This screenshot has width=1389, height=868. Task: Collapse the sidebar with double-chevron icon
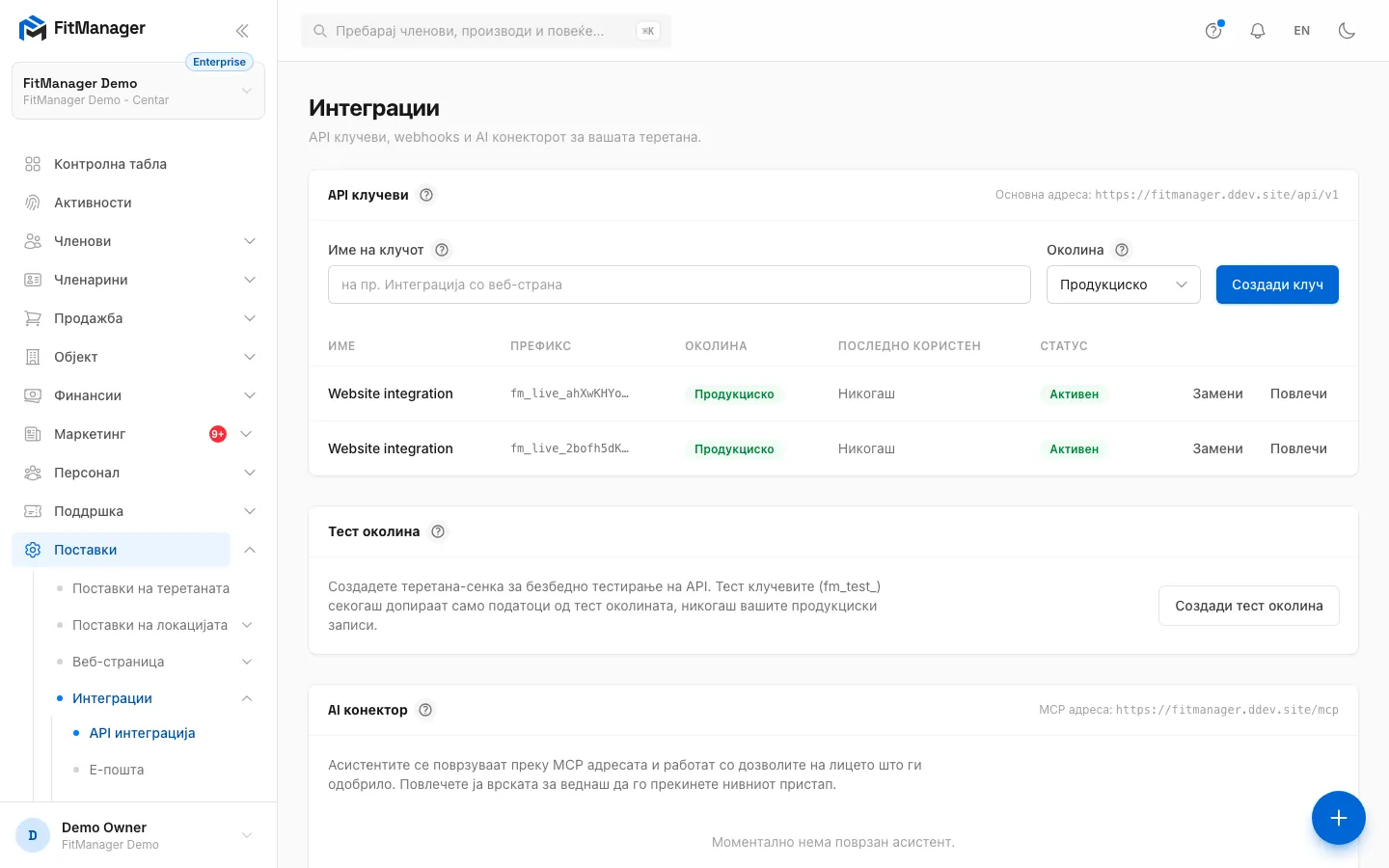click(x=242, y=31)
